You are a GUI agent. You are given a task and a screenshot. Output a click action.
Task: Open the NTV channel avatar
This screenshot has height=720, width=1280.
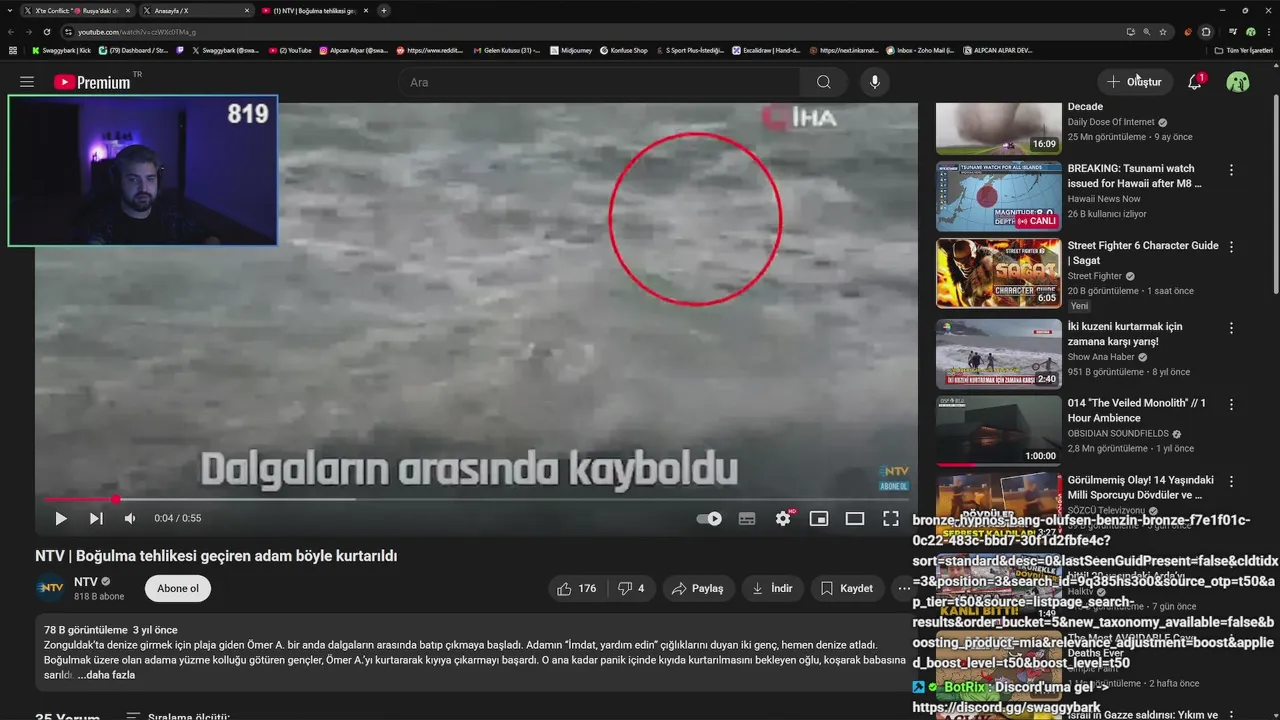[50, 588]
